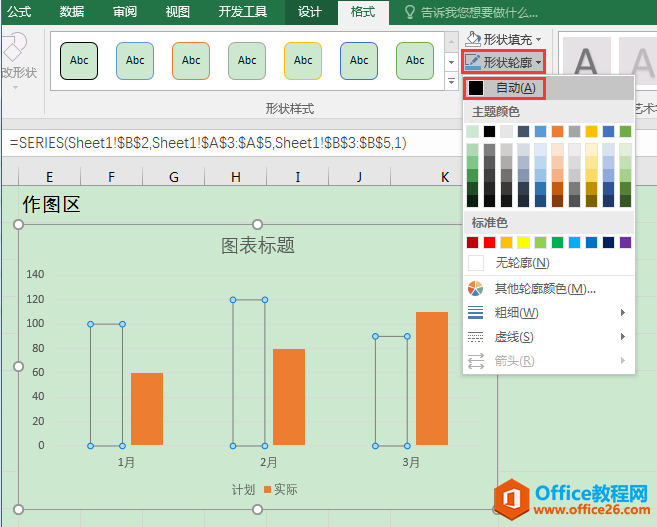Image resolution: width=657 pixels, height=527 pixels.
Task: Switch to the 设计 chart tab
Action: [310, 12]
